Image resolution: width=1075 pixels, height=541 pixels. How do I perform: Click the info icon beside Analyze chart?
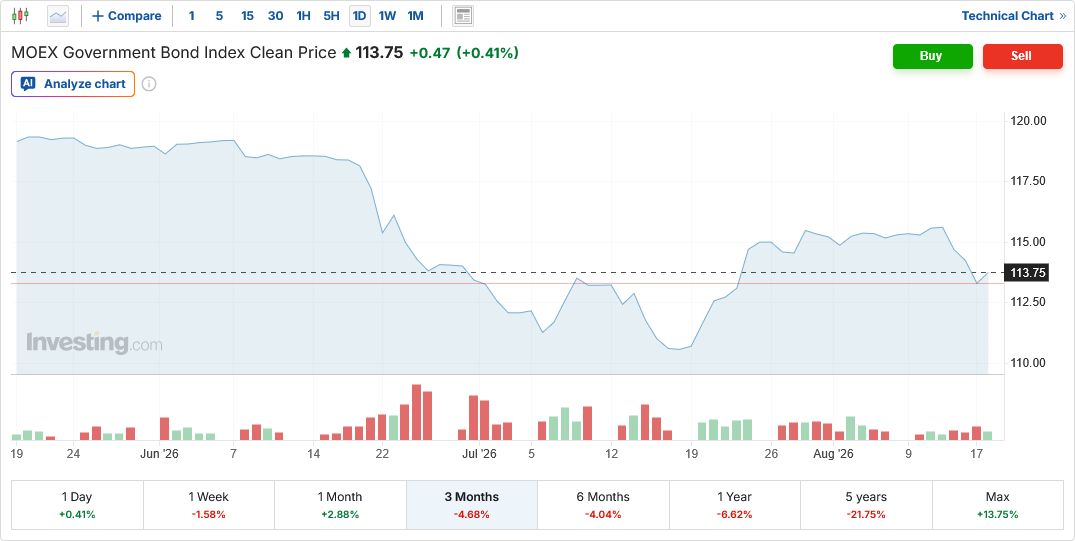point(149,84)
